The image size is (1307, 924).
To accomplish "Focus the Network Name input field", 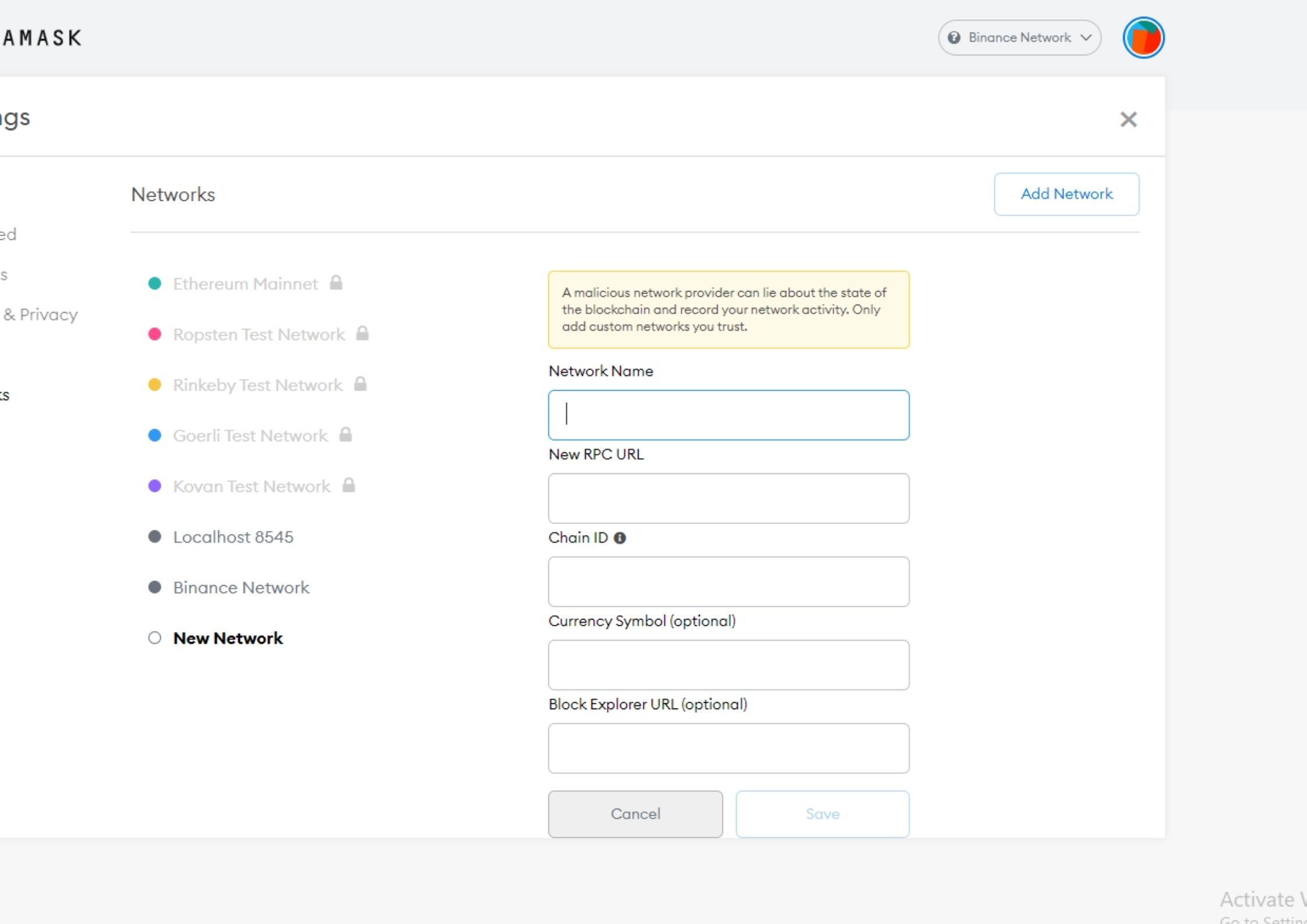I will click(x=728, y=415).
